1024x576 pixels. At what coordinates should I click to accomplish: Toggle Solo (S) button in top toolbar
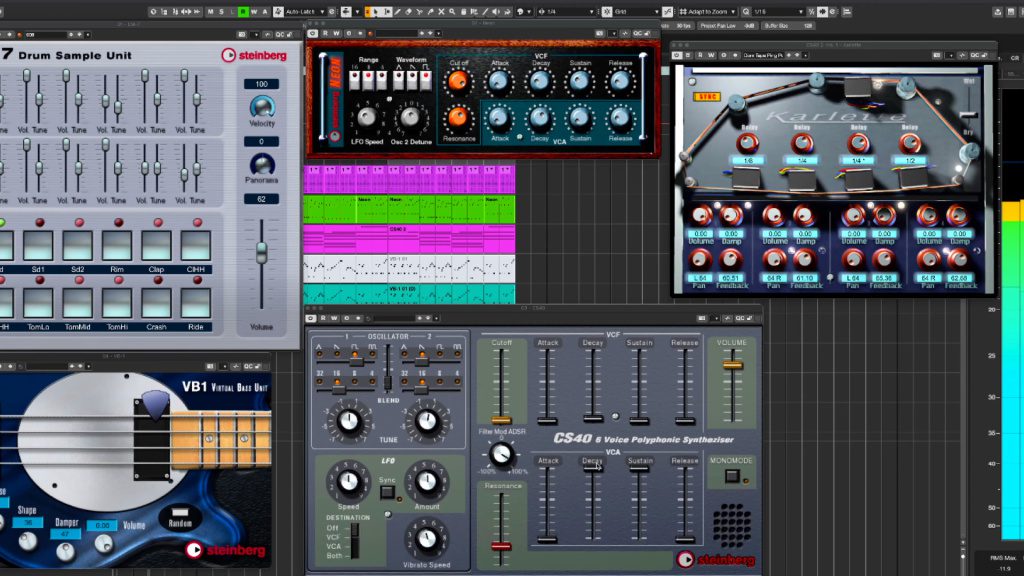click(x=221, y=12)
